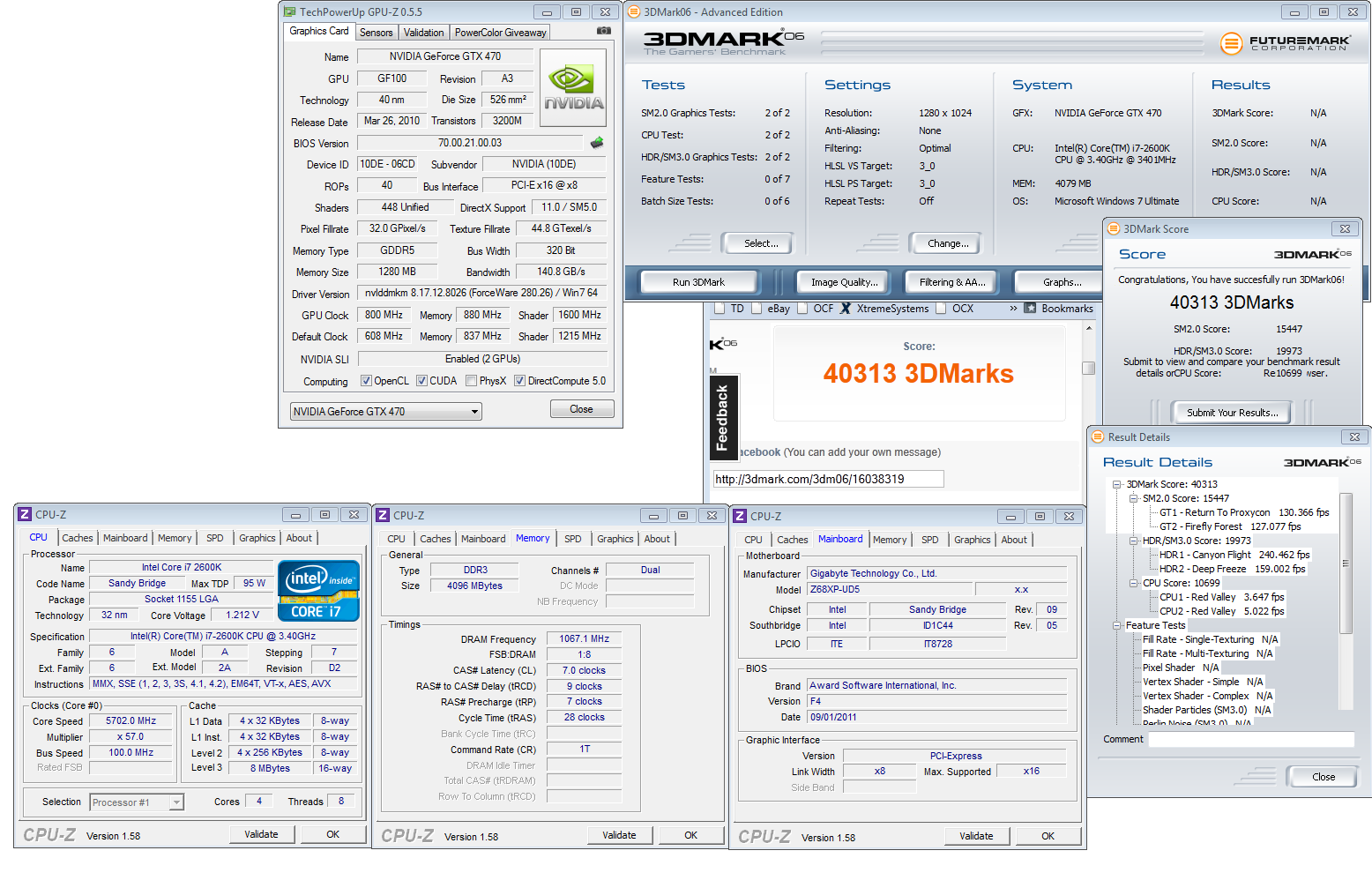Screen dimensions: 1372x873
Task: Click OK in the Mainboard CPU-Z window
Action: click(x=1048, y=836)
